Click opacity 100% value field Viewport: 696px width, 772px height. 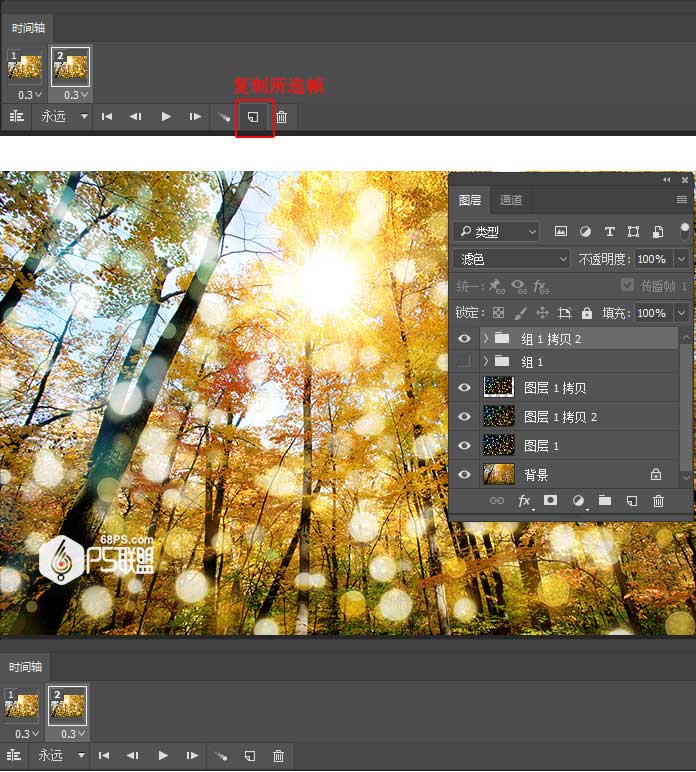[x=652, y=259]
